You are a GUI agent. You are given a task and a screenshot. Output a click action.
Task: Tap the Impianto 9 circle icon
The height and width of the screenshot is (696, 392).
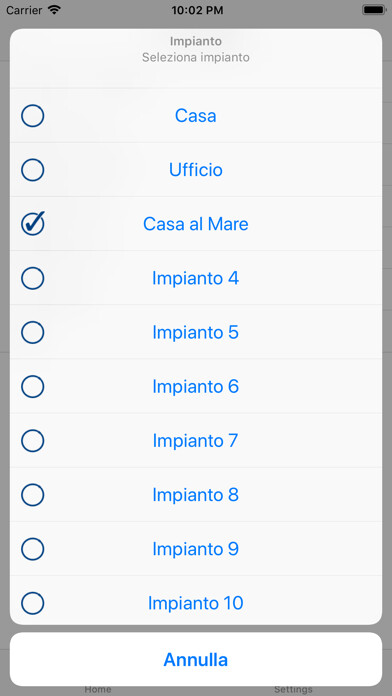tap(32, 549)
